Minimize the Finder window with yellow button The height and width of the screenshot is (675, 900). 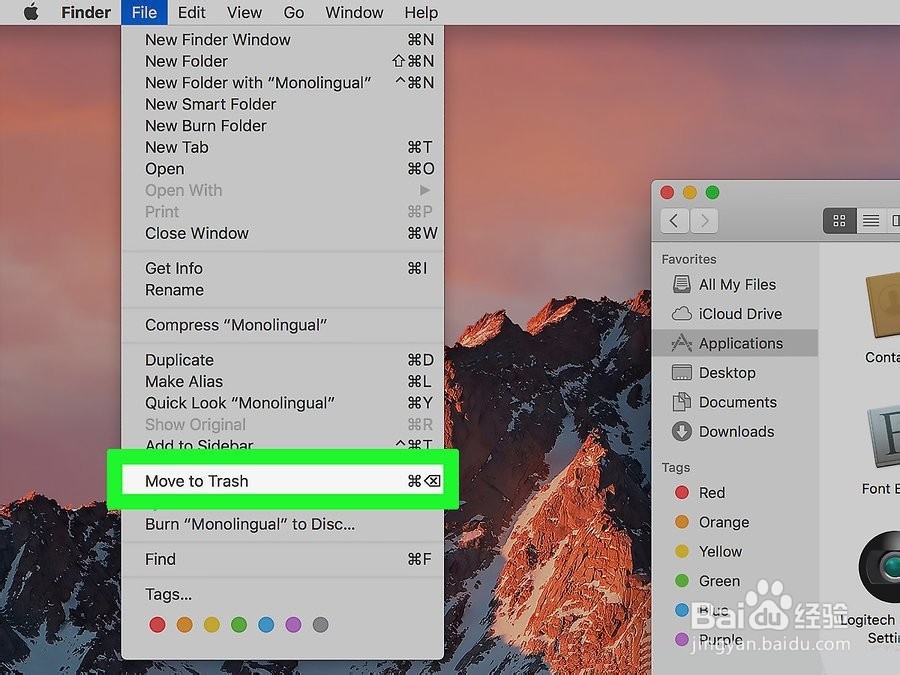click(x=690, y=192)
